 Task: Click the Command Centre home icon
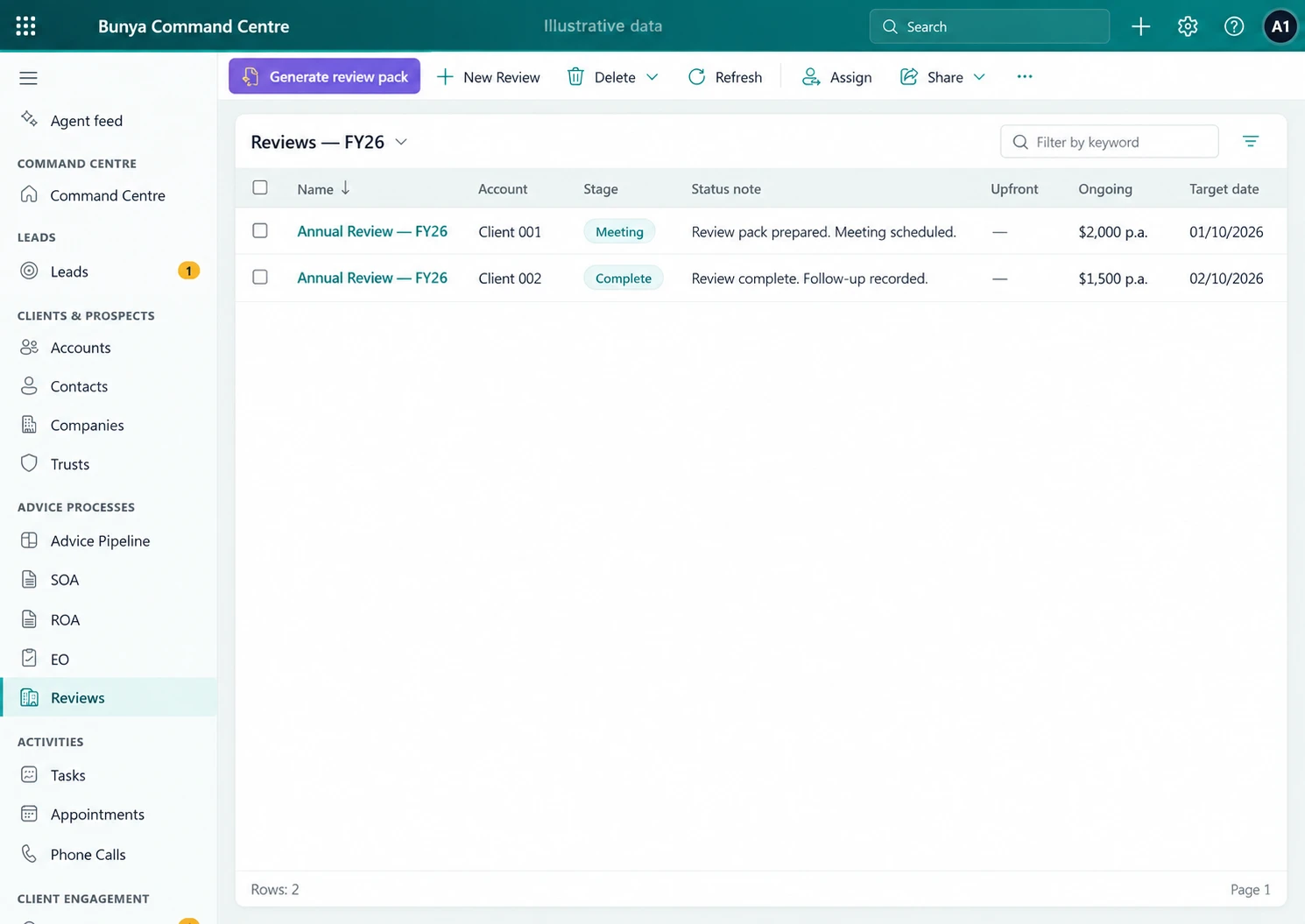pos(29,194)
